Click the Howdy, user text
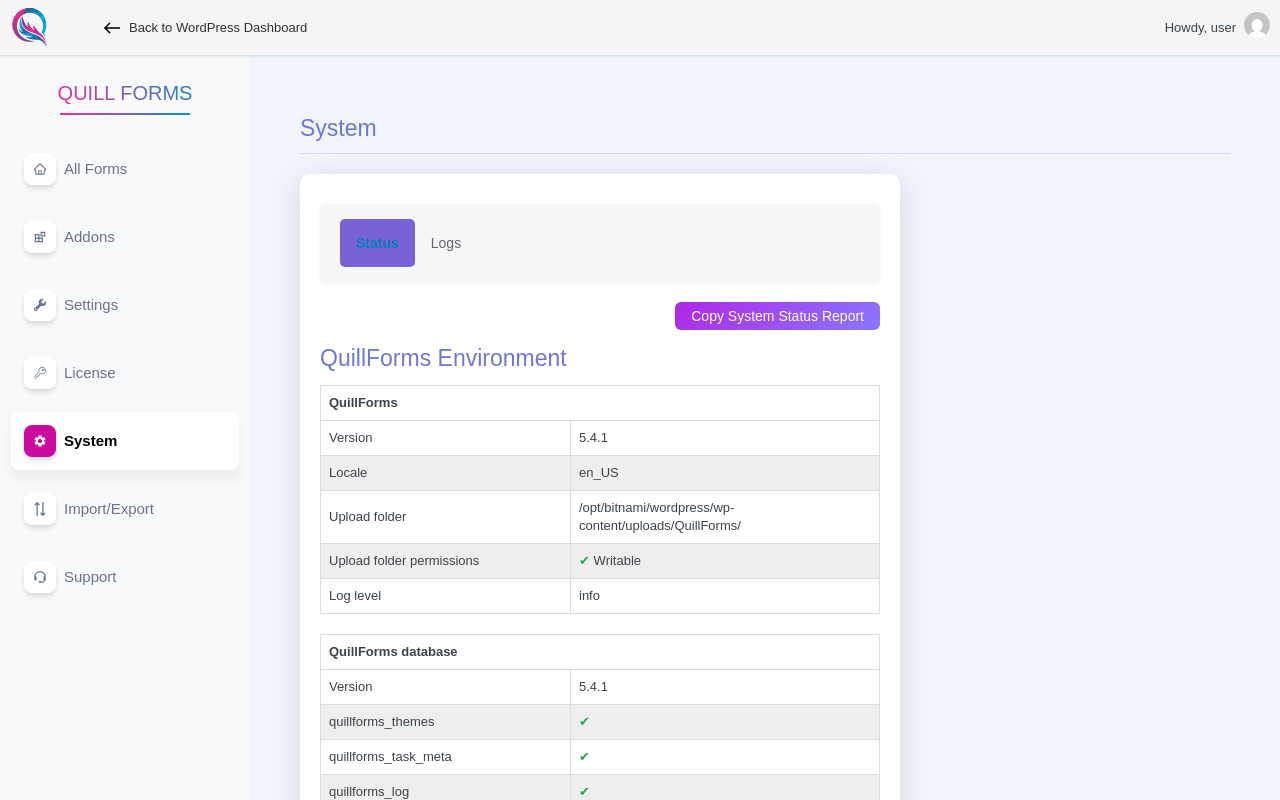The width and height of the screenshot is (1280, 800). 1199,28
